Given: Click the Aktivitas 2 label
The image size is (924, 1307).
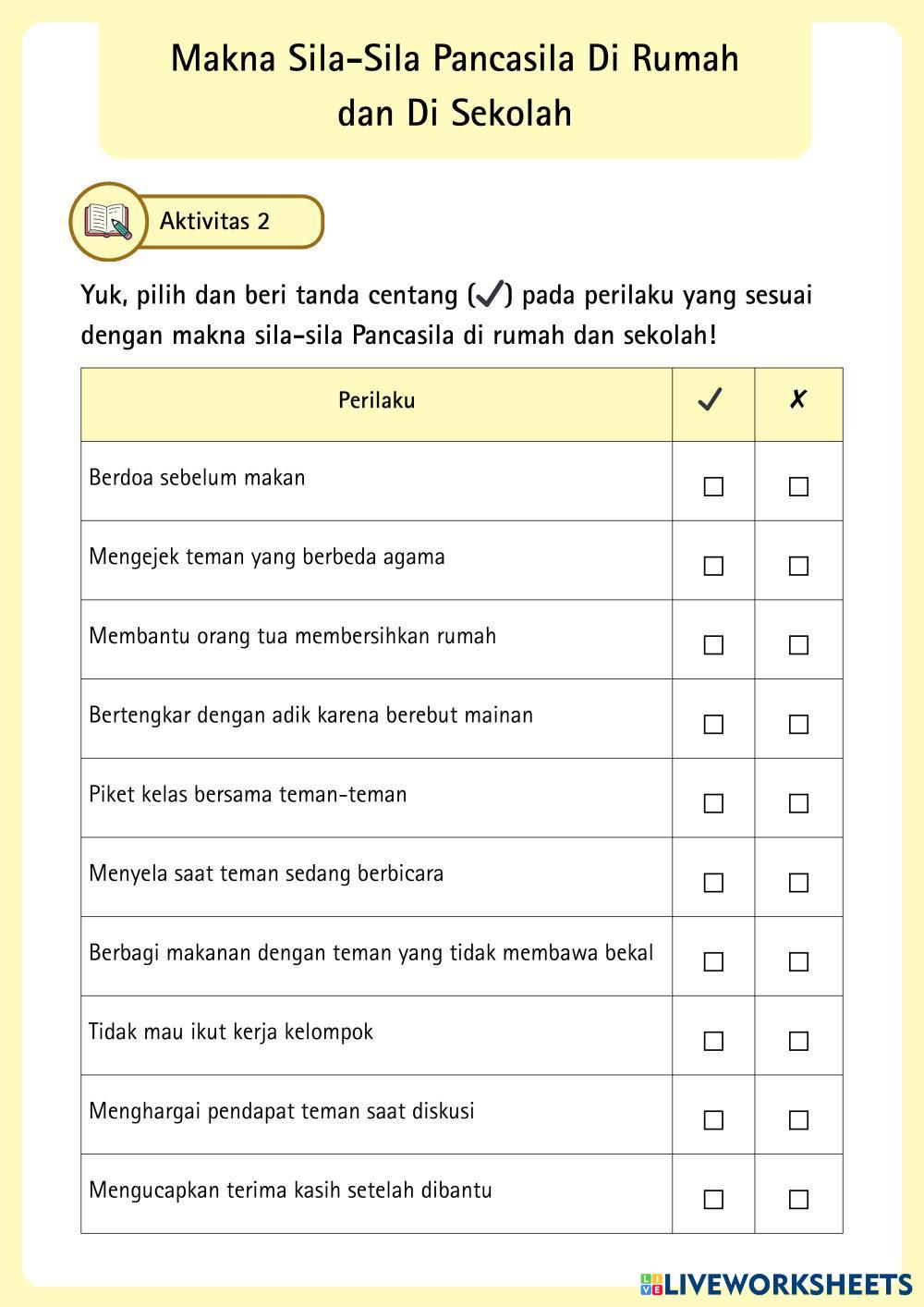Looking at the screenshot, I should coord(214,222).
